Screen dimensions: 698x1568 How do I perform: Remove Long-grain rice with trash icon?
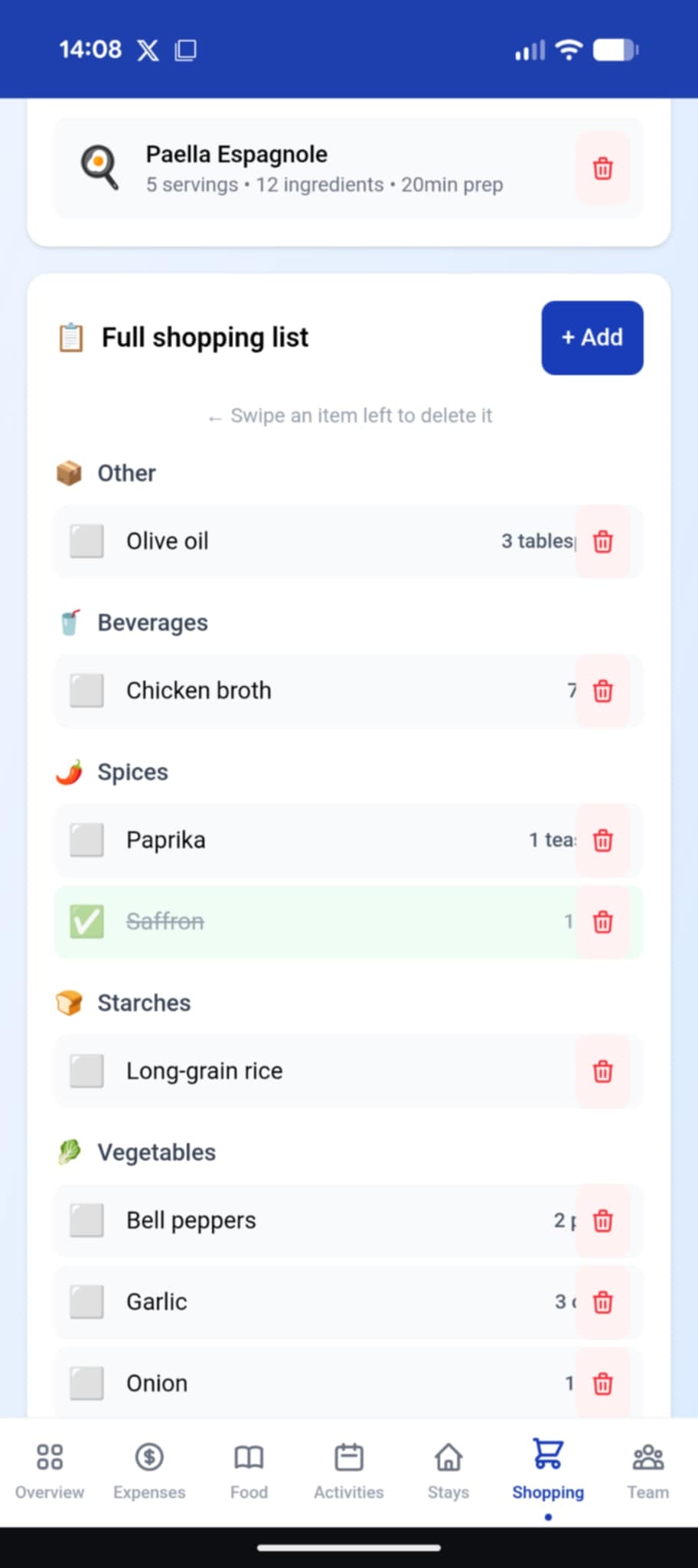tap(602, 1071)
